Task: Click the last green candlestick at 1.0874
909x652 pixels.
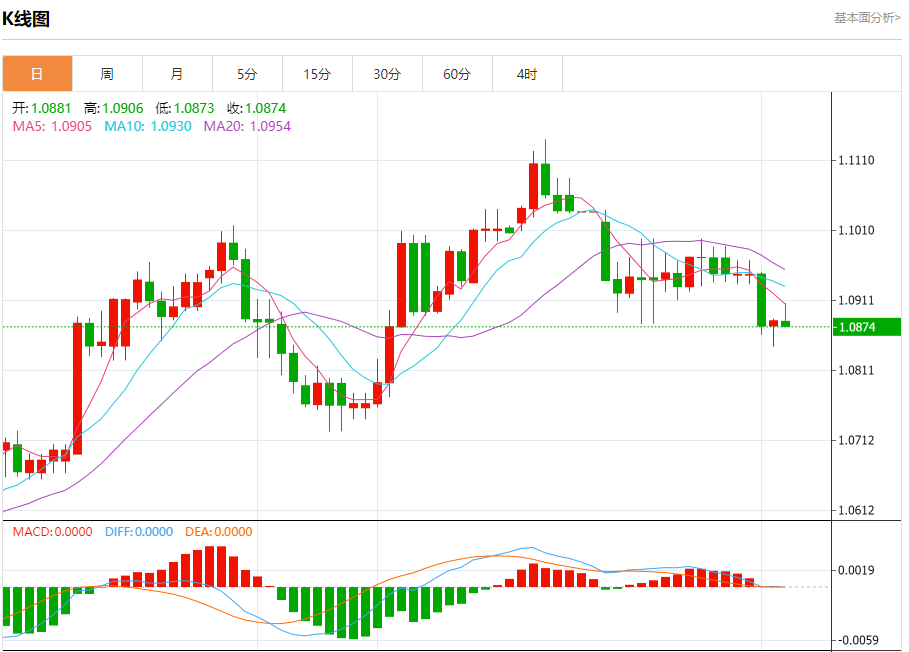Action: coord(786,323)
